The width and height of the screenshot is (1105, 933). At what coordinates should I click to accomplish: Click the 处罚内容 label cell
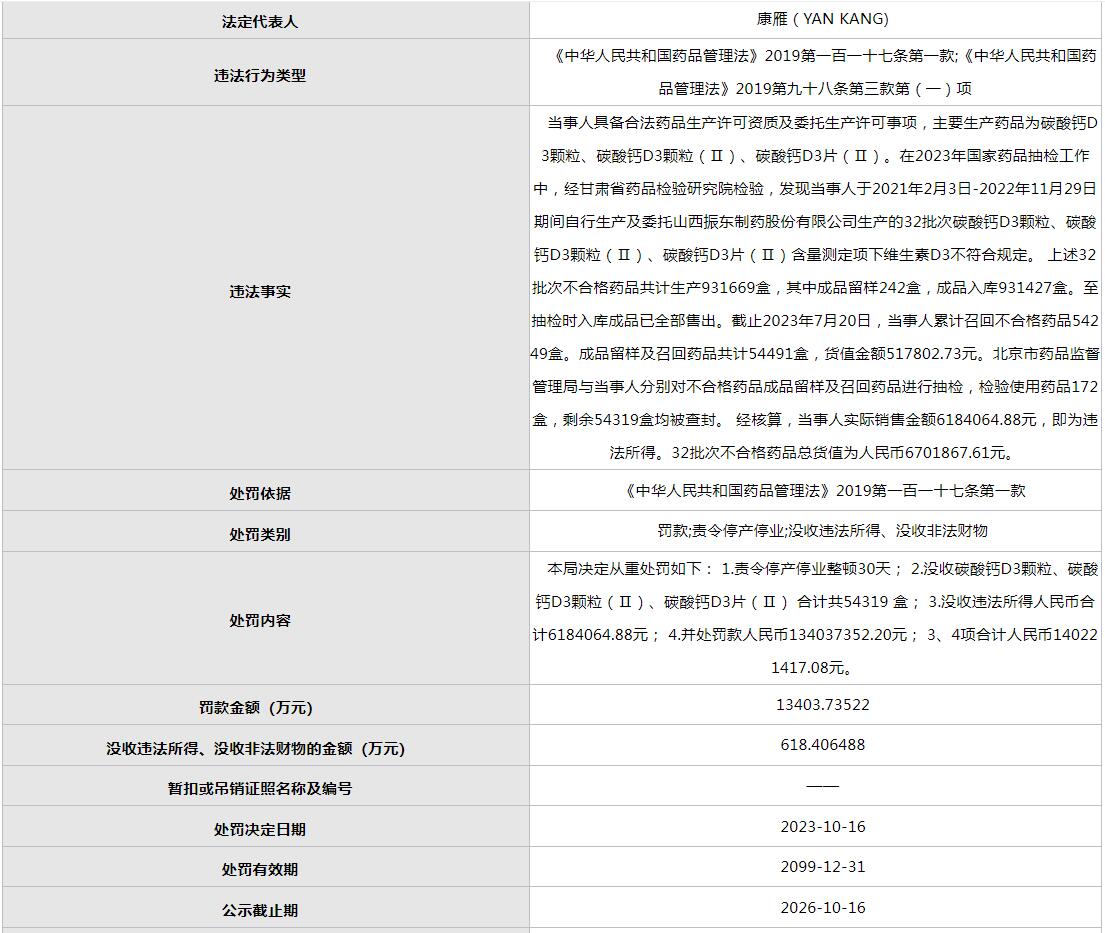tap(266, 618)
